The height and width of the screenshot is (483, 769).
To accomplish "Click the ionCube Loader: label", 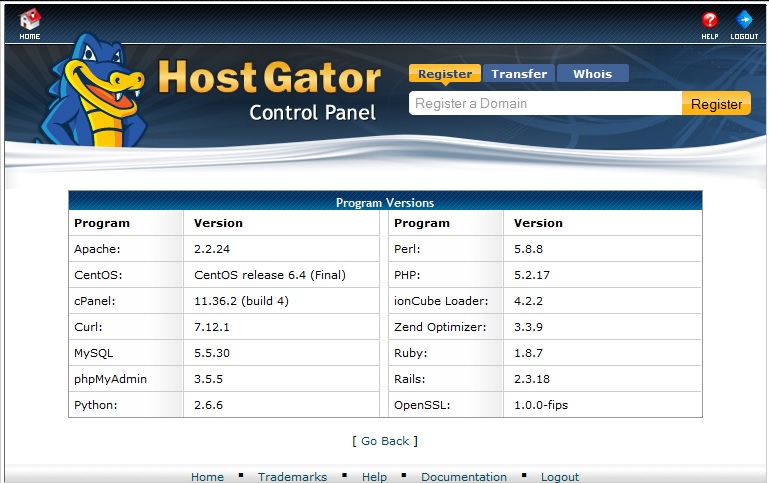I will click(x=441, y=301).
